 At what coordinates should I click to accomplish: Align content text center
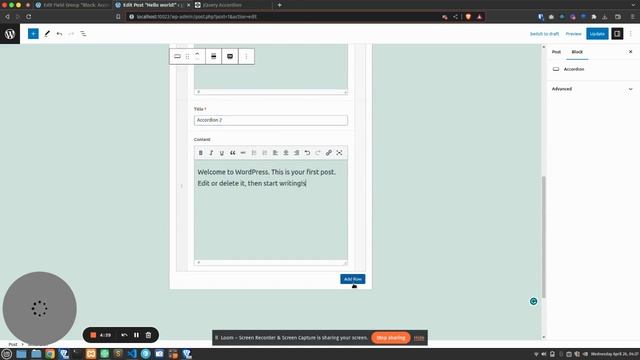(286, 153)
